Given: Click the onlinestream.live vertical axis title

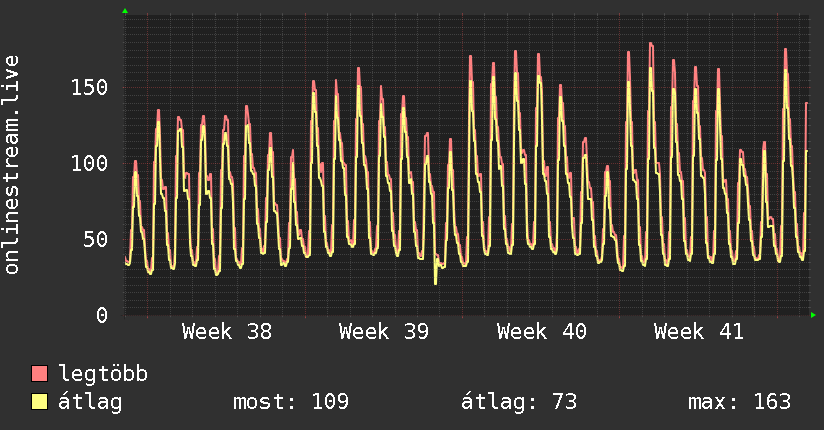Looking at the screenshot, I should click(11, 165).
